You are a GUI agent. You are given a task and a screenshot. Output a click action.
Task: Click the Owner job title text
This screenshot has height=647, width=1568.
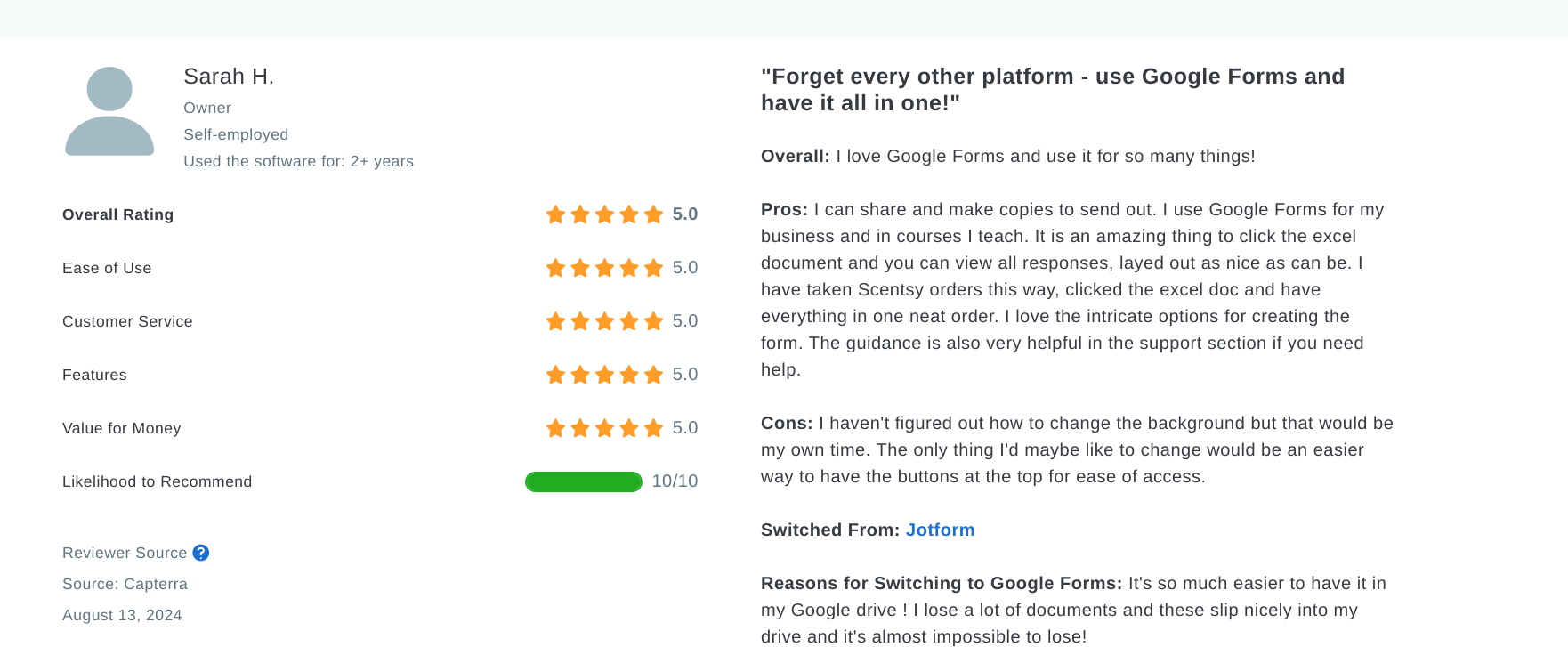(x=207, y=108)
